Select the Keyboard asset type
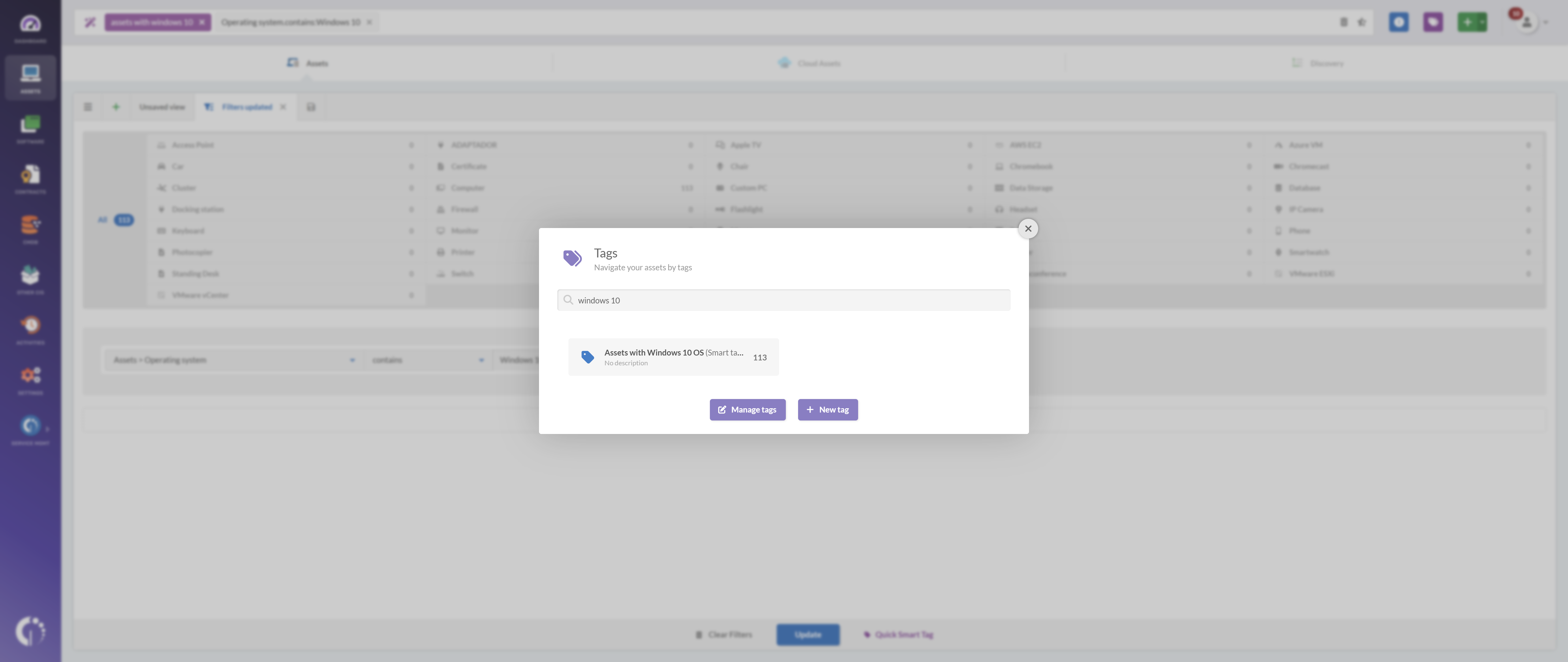 pyautogui.click(x=285, y=231)
